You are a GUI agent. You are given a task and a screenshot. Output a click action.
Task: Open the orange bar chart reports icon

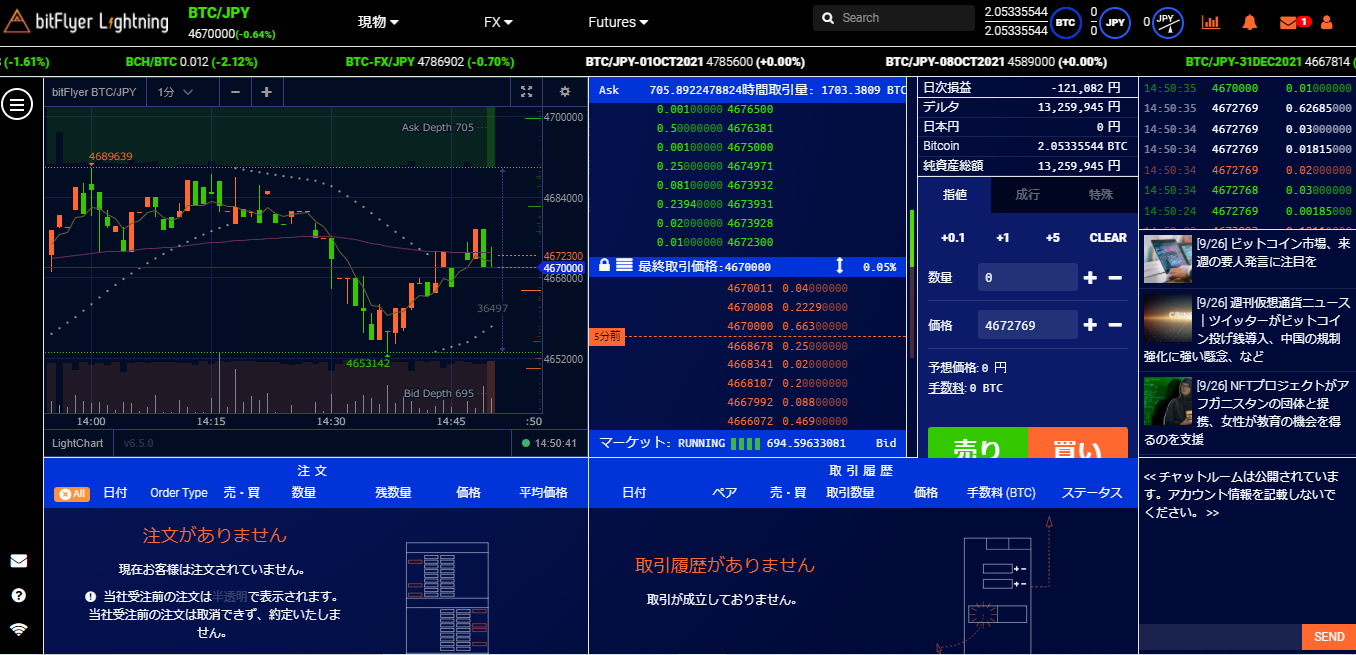point(1211,21)
